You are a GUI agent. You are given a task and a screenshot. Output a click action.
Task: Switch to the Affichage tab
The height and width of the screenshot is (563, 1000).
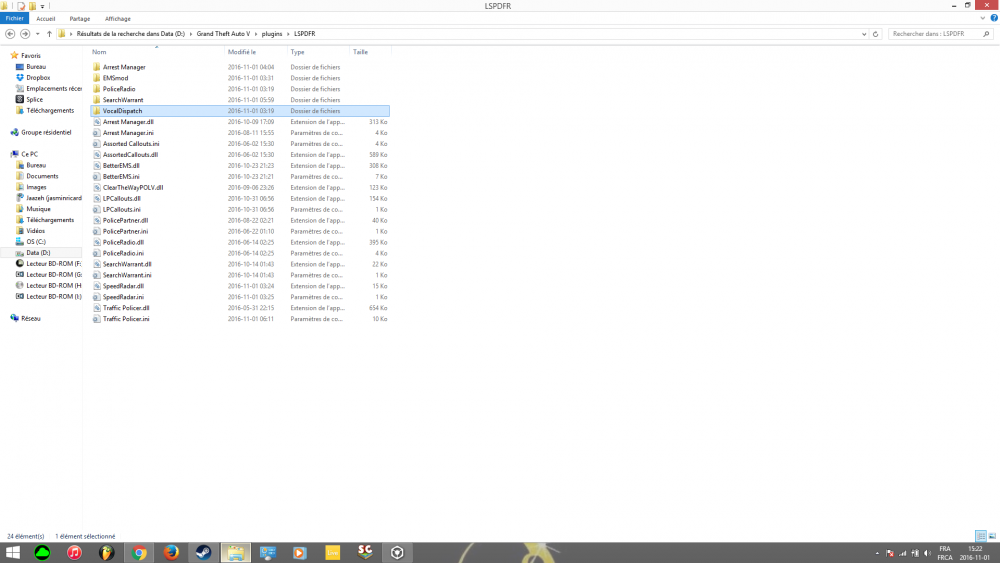coord(117,18)
